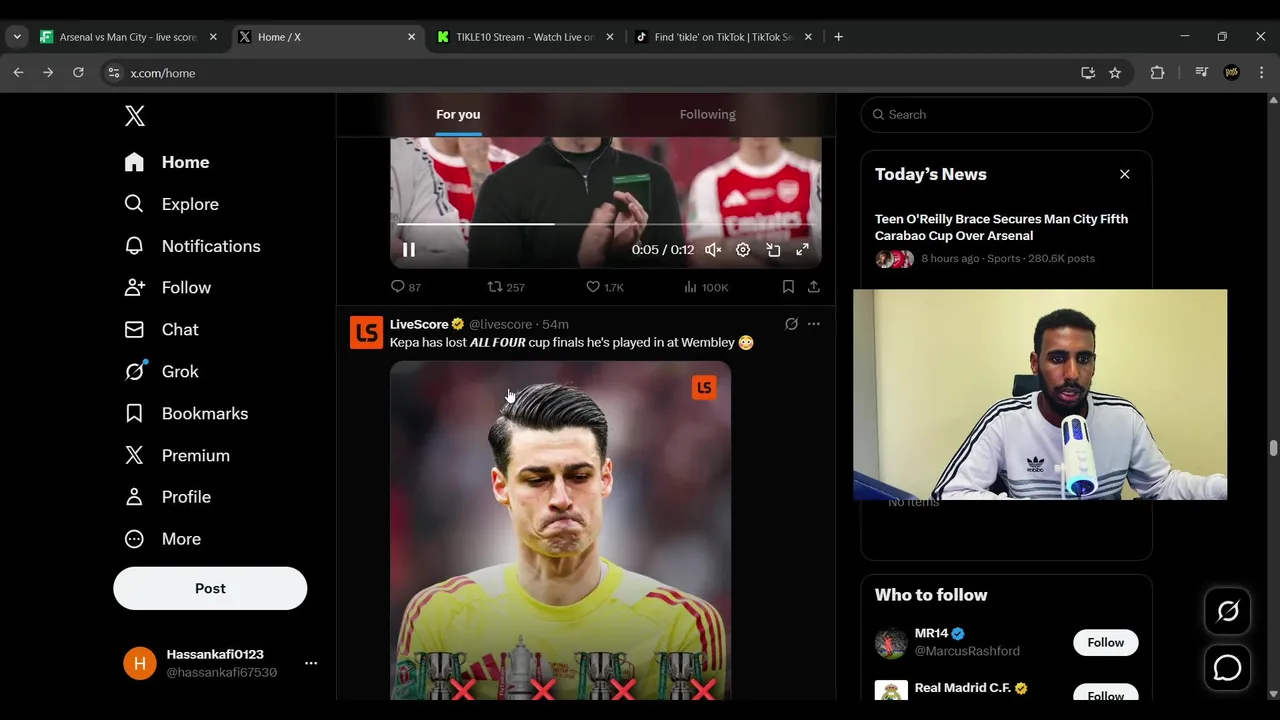The height and width of the screenshot is (720, 1280).
Task: Open Profile in the sidebar
Action: pyautogui.click(x=167, y=497)
